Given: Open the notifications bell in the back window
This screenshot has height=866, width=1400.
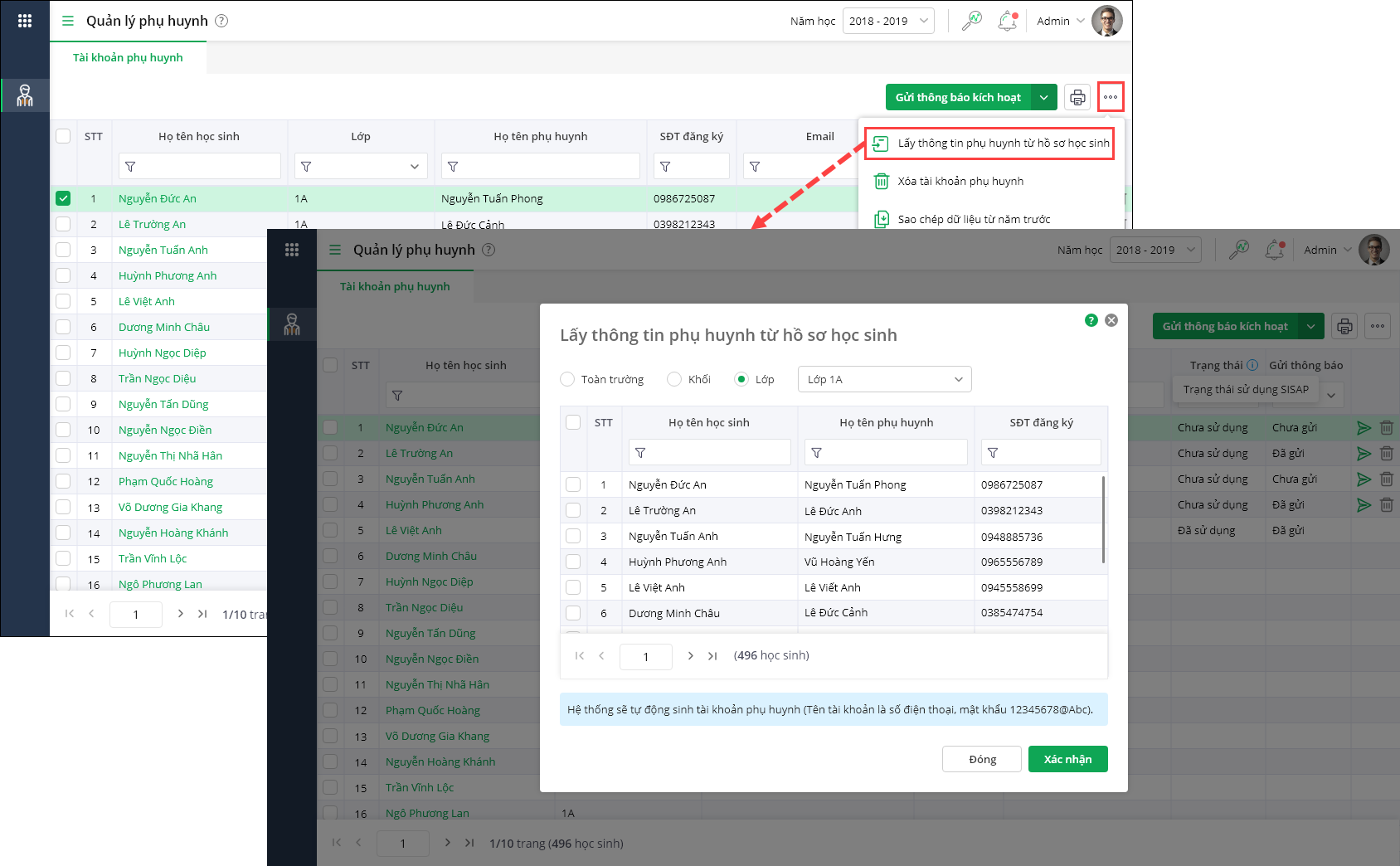Looking at the screenshot, I should (x=1008, y=21).
